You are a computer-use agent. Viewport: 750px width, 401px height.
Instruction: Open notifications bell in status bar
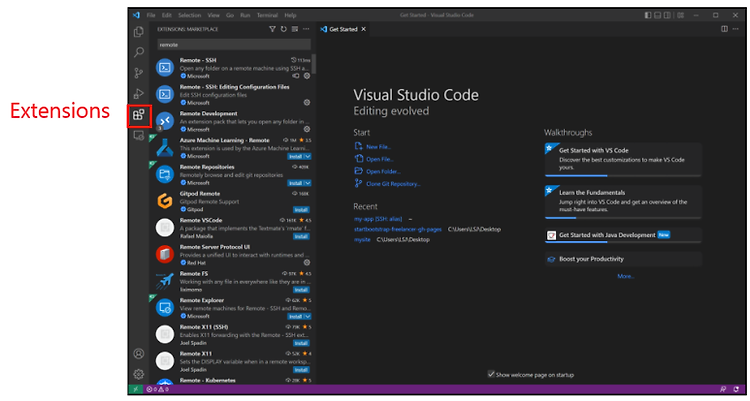pos(736,389)
